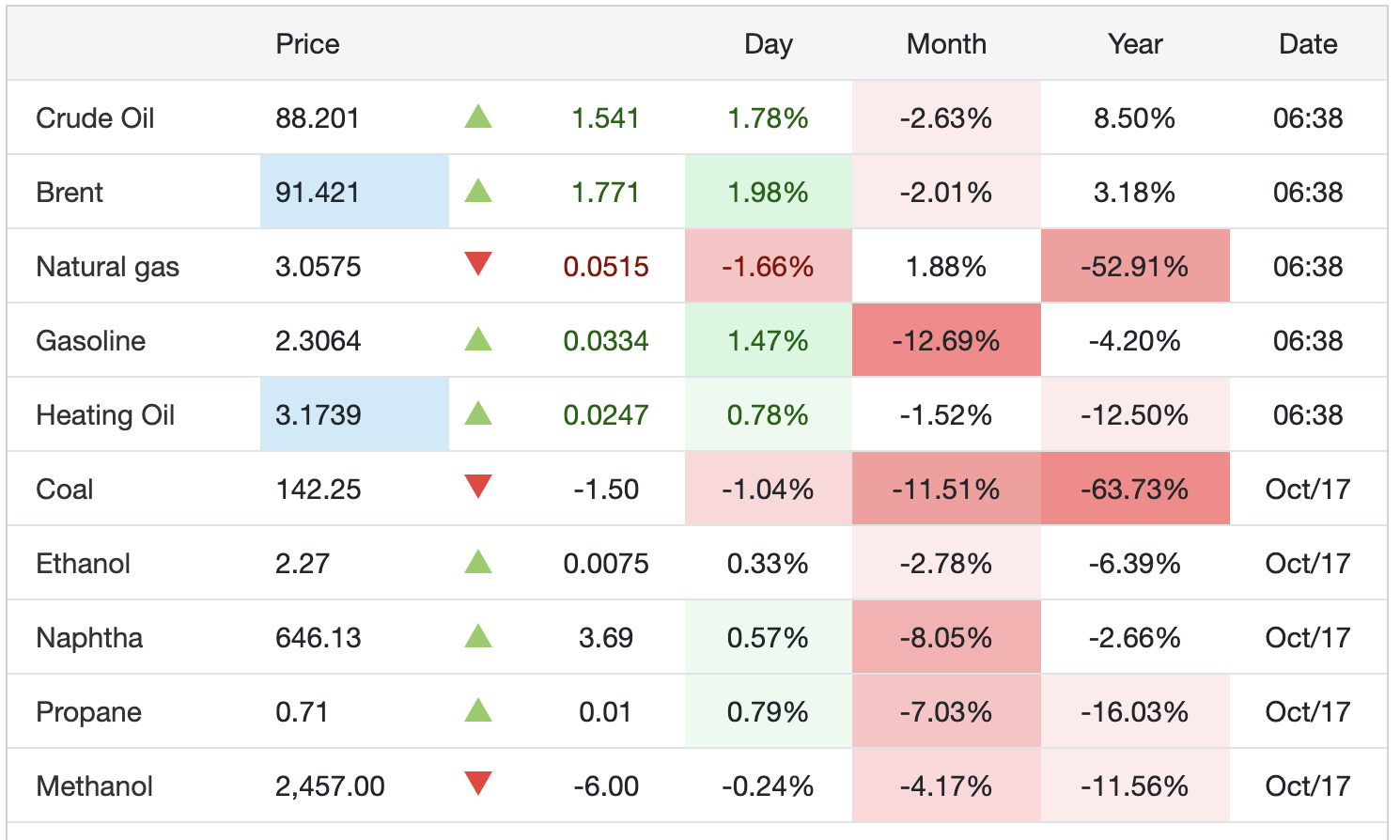Open the Brent commodity link
Screen dimensions: 1400x840
click(x=70, y=193)
